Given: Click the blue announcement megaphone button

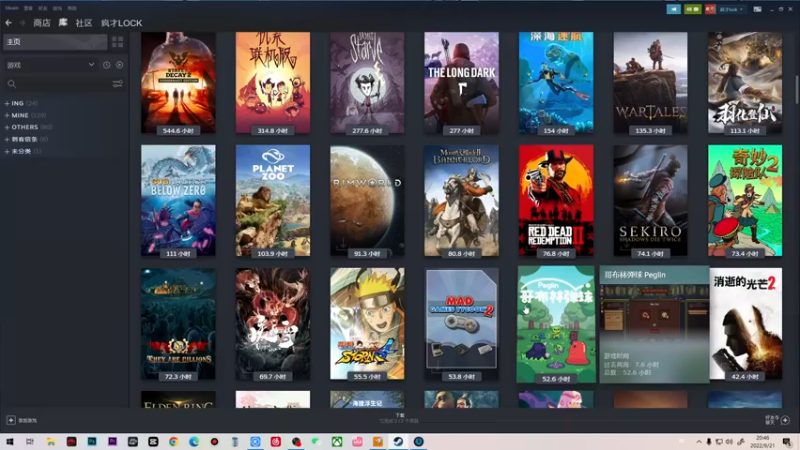Looking at the screenshot, I should click(673, 9).
